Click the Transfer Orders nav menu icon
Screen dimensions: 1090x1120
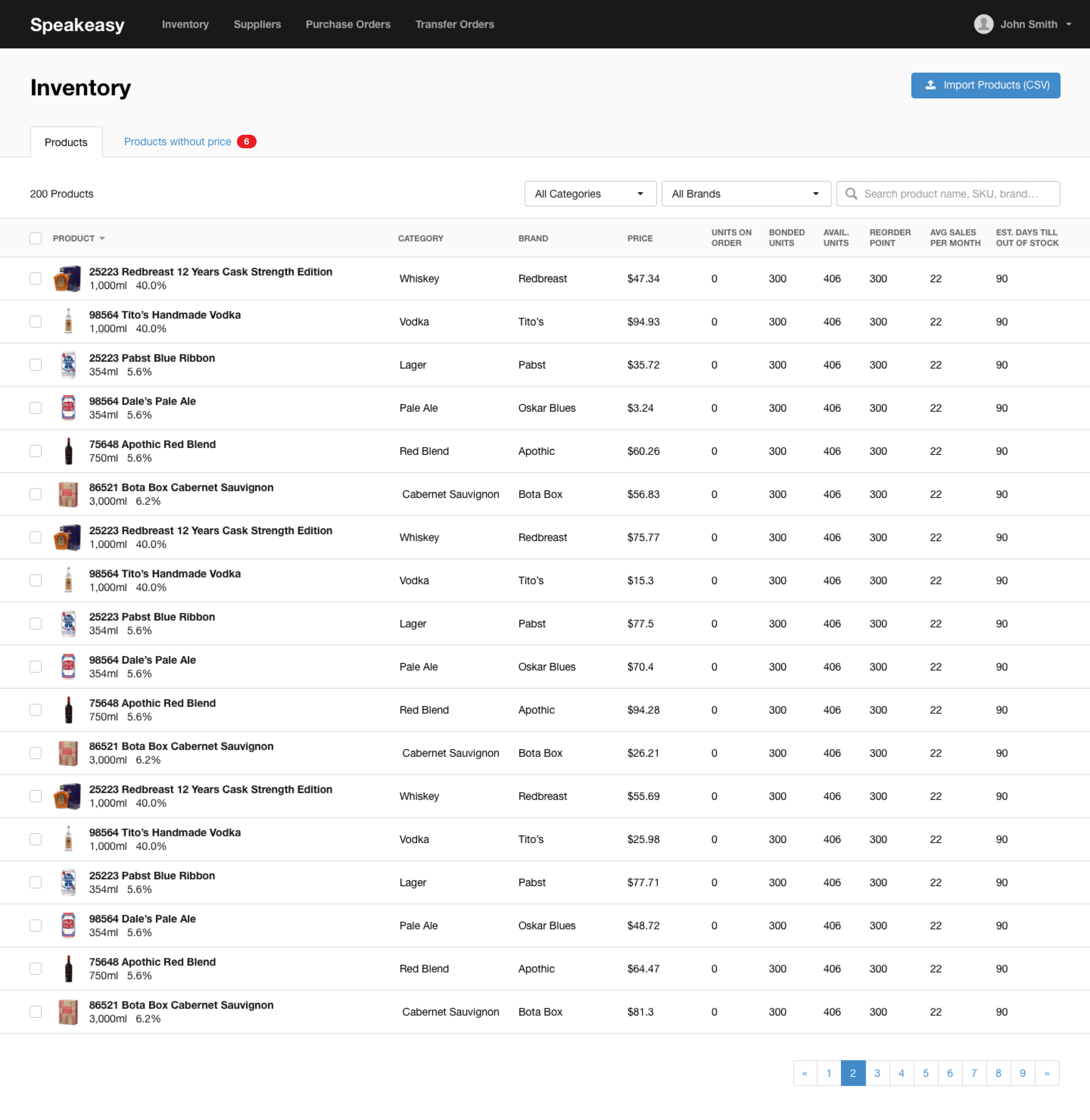point(454,24)
